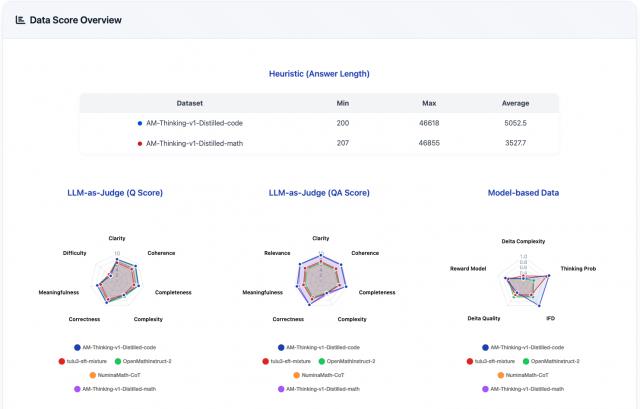Toggle the purple Distilled-math legend under Model-based Data
This screenshot has height=409, width=640.
click(523, 389)
